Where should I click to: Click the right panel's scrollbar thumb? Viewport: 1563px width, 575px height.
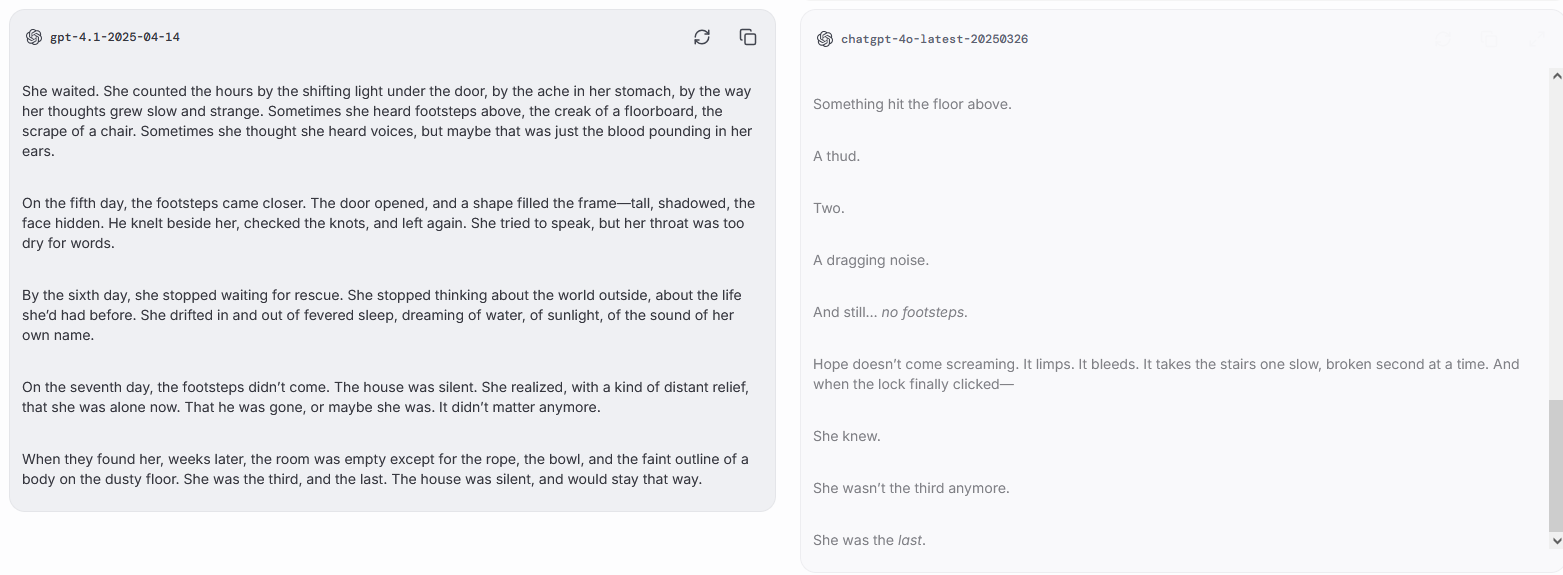pyautogui.click(x=1555, y=465)
